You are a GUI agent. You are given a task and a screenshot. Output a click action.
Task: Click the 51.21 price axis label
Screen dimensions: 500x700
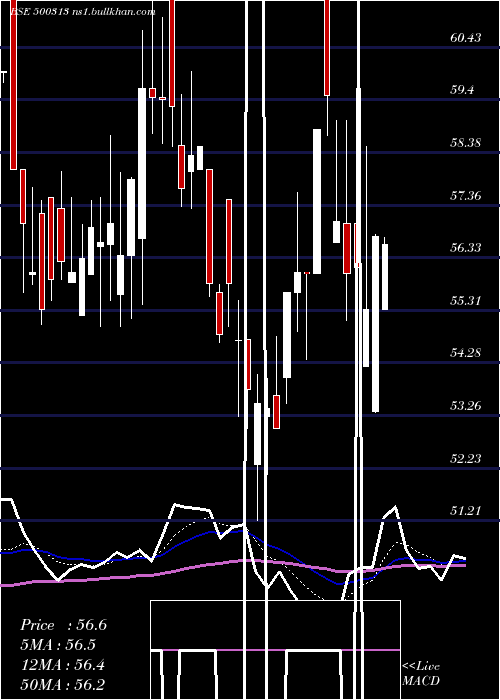466,510
